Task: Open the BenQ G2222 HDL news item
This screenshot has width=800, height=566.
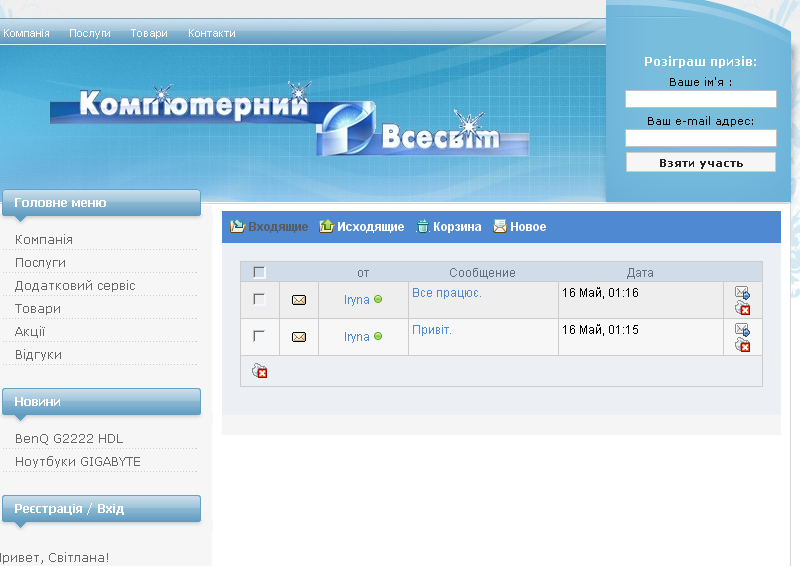Action: tap(69, 438)
